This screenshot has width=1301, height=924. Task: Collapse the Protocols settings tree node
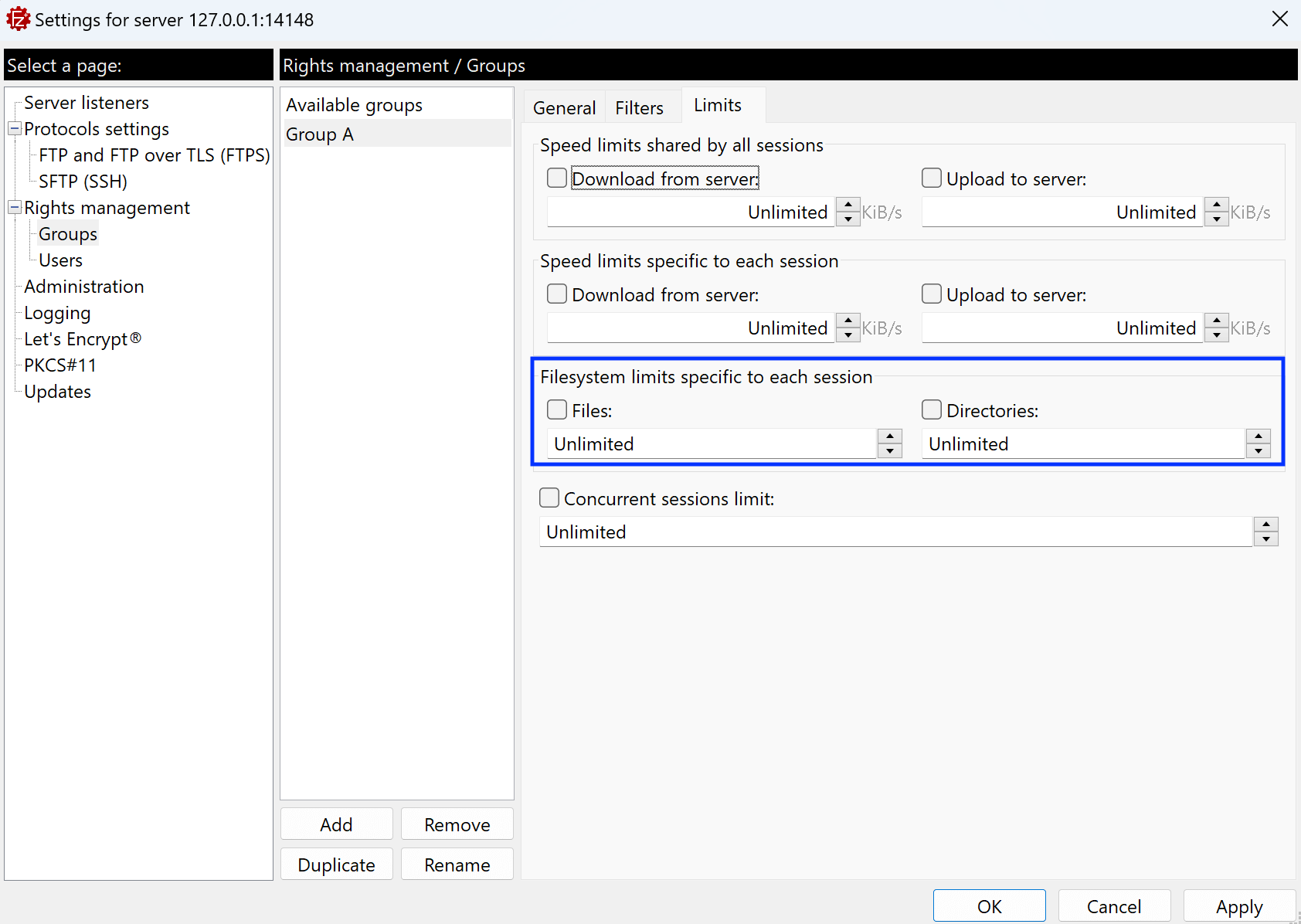click(15, 128)
